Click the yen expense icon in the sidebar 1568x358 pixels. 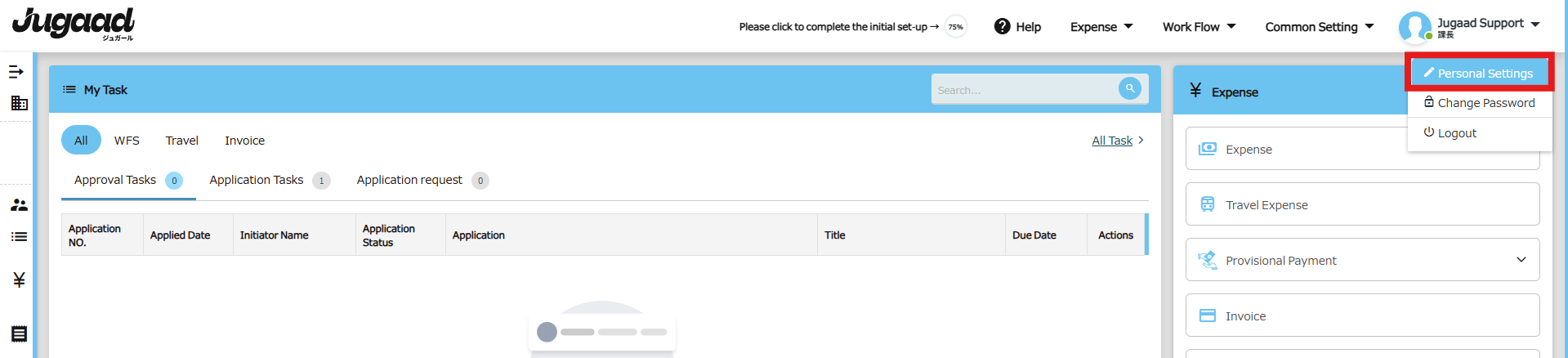(x=19, y=280)
